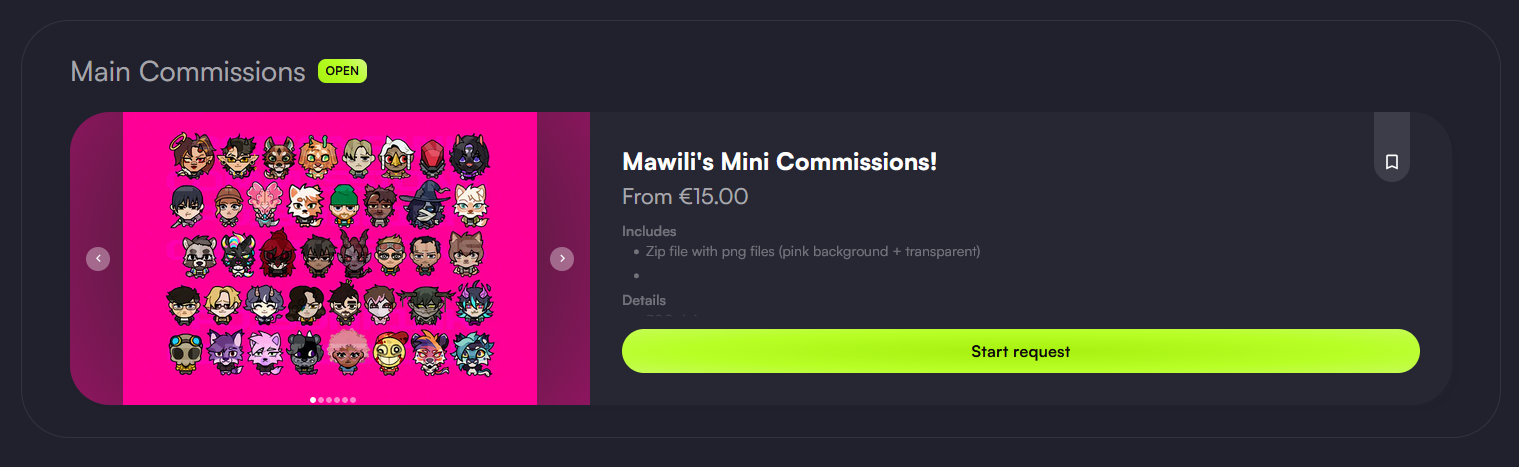
Task: Click the Details heading in the listing
Action: coord(644,300)
